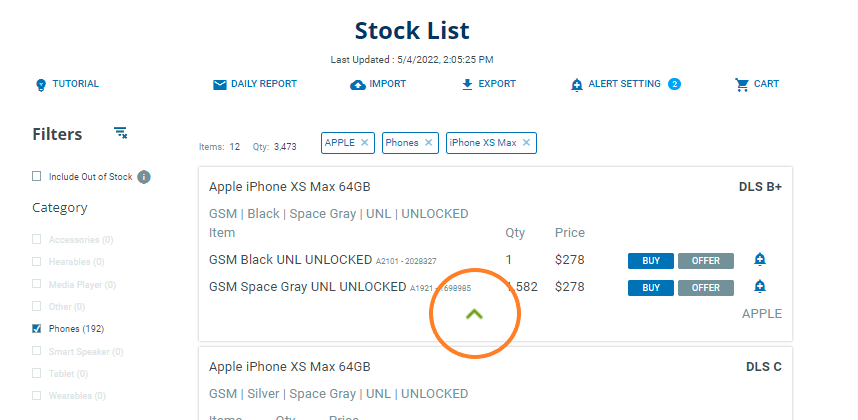Click the Alert Setting count badge
Screen dimensions: 858x420
tap(674, 84)
